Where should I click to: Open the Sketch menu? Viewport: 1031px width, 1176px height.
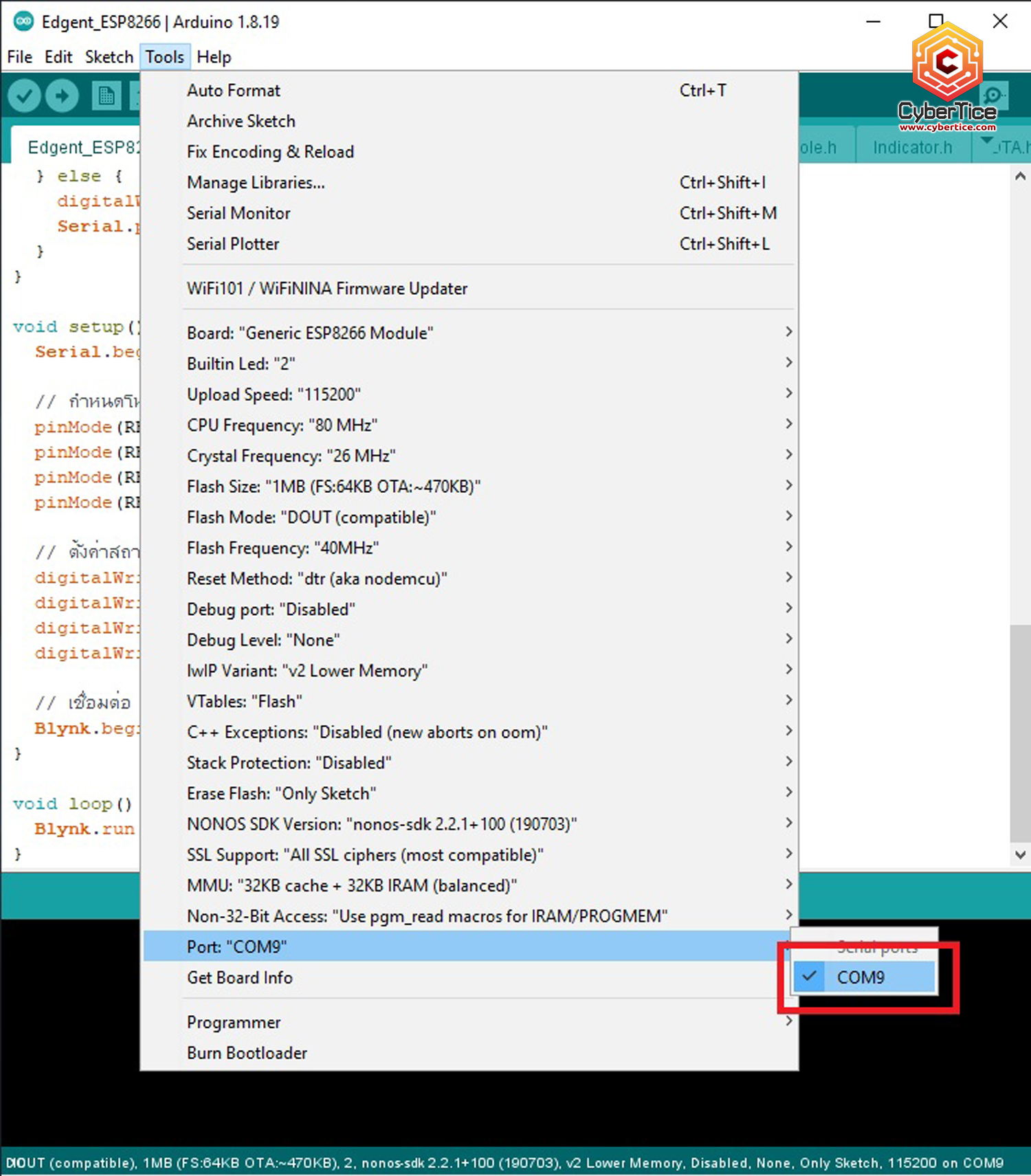[109, 57]
